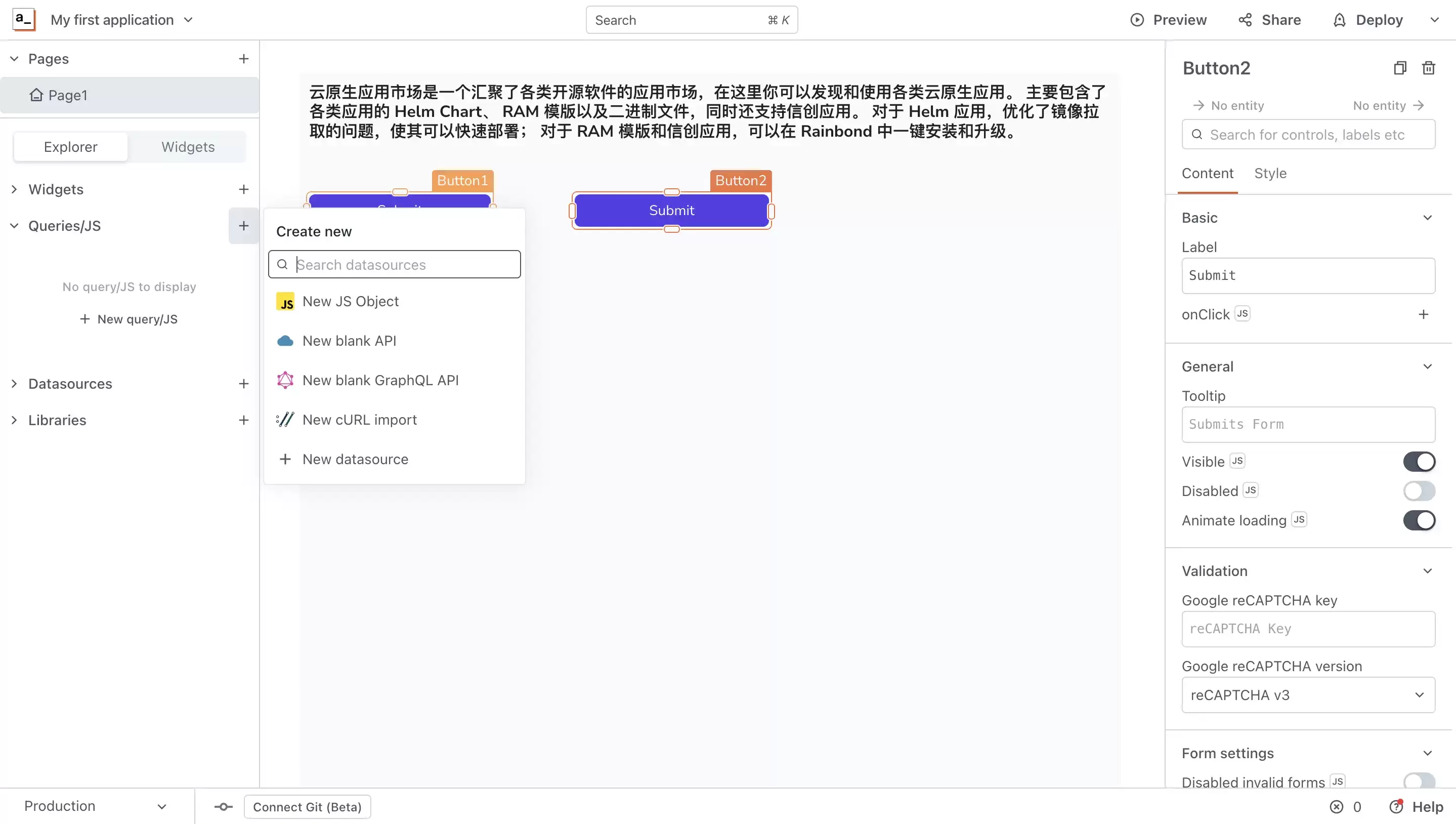Open the Help button

point(1417,807)
